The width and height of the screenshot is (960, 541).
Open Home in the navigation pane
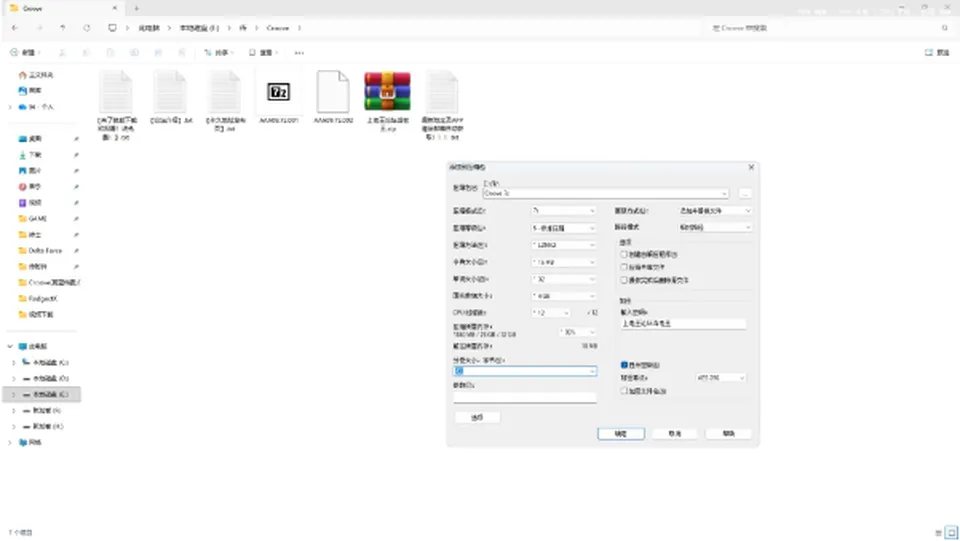pyautogui.click(x=36, y=75)
